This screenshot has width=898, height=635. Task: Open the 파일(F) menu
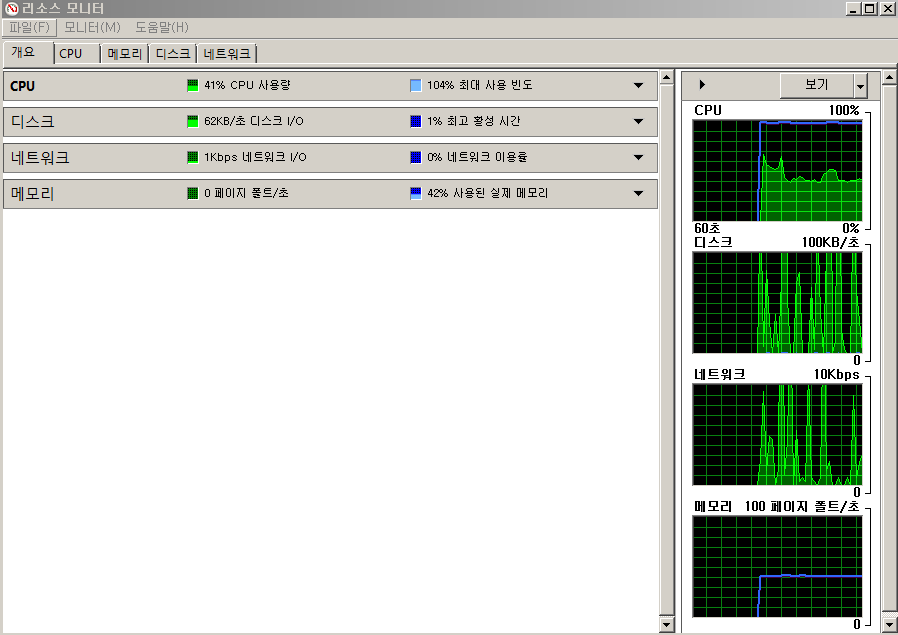(30, 27)
